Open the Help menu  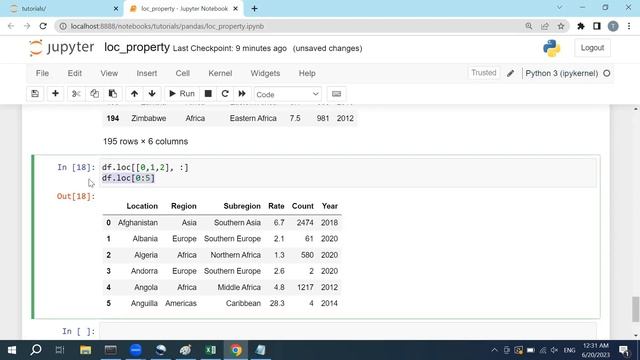(307, 73)
